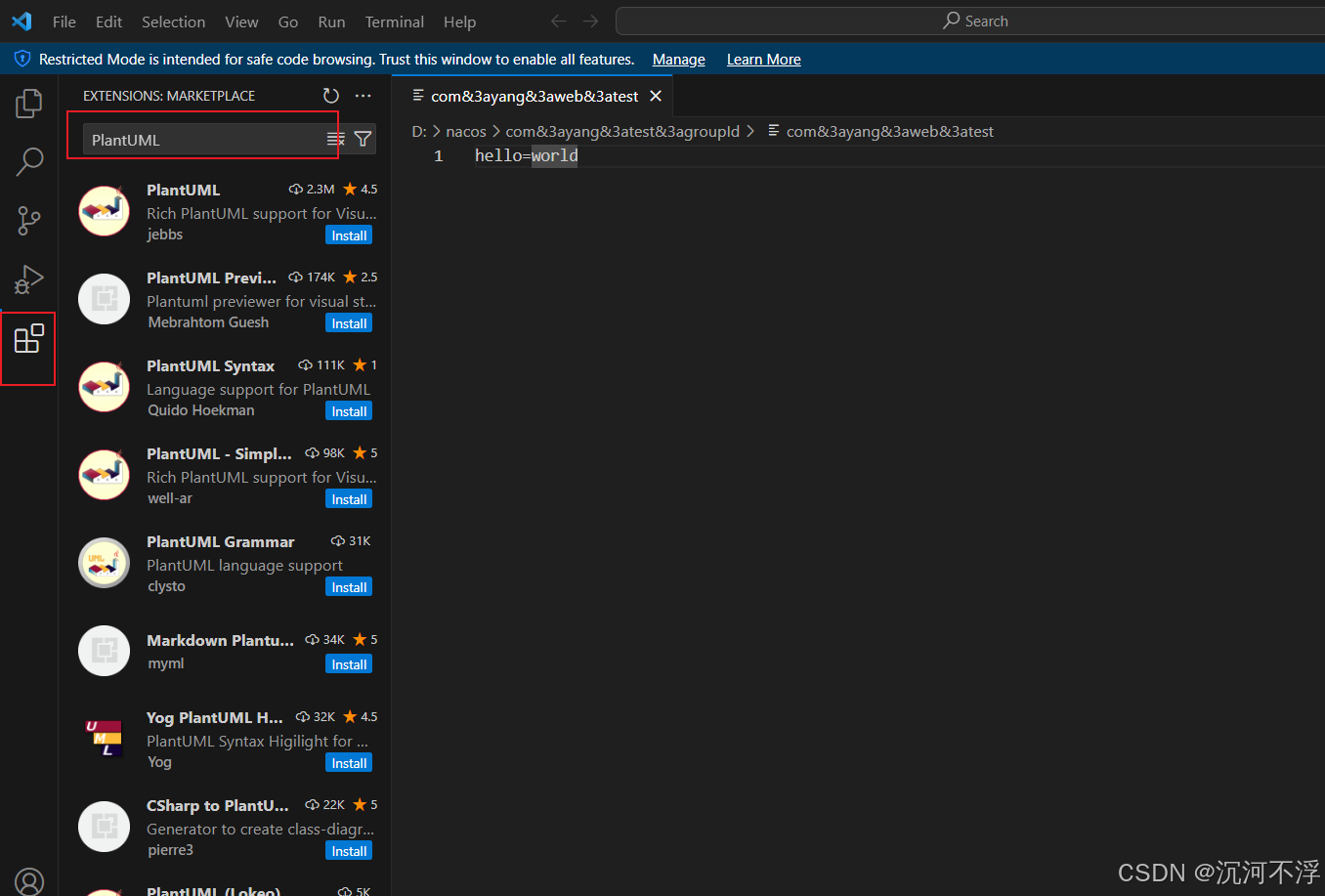Screen dimensions: 1325x896
Task: Install the PlantUML Syntax extension
Action: [x=349, y=411]
